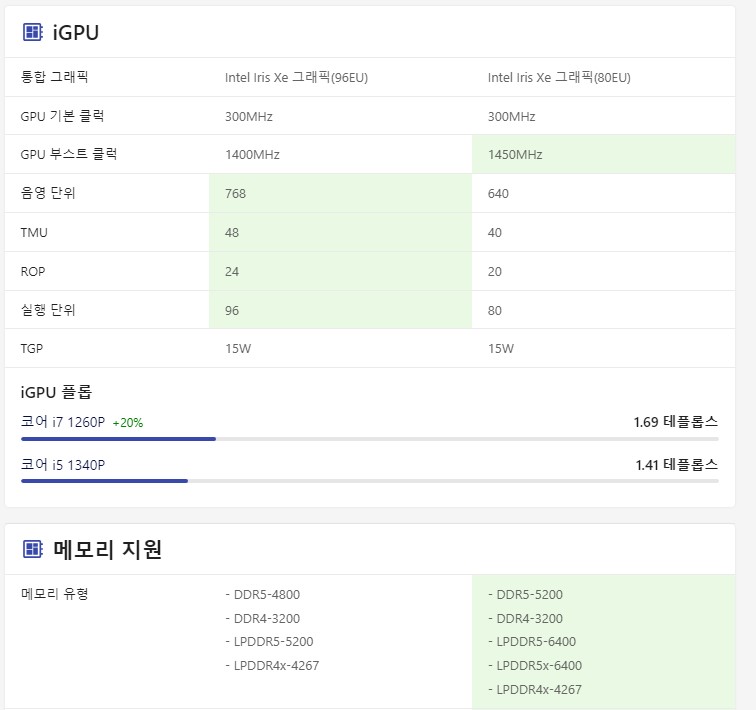Select the 음영 단위 row label
Viewport: 756px width, 710px height.
48,193
